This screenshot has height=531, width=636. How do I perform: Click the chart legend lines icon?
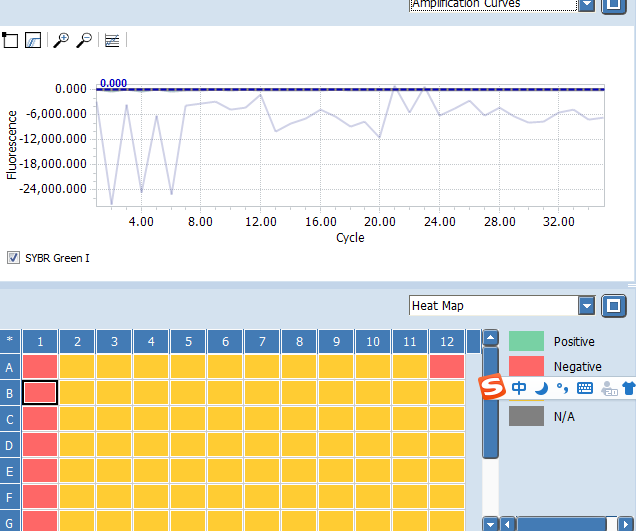coord(112,40)
